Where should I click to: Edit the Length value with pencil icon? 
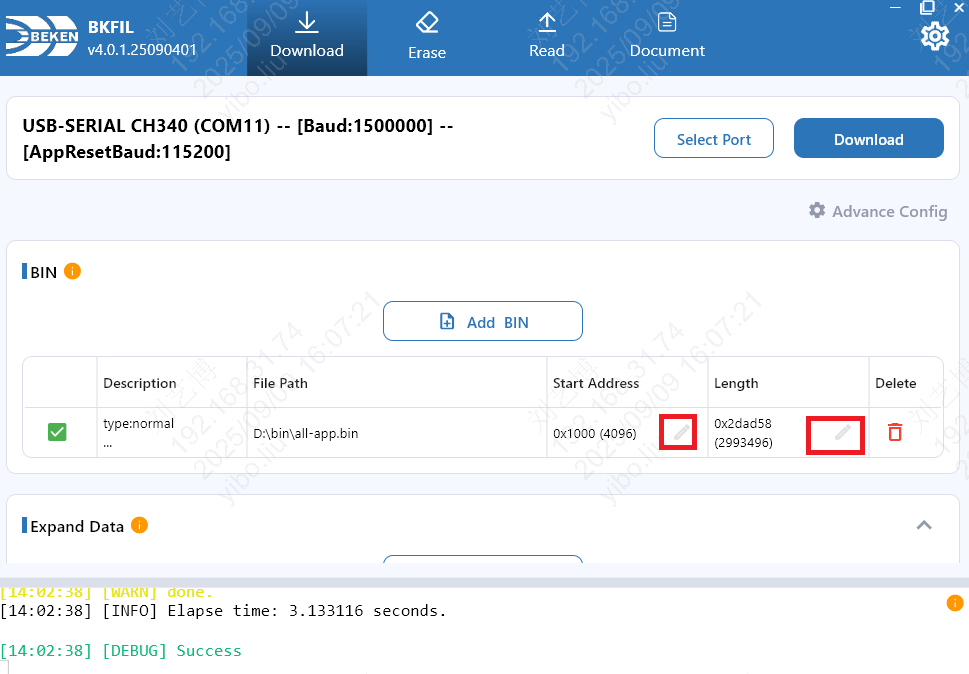pyautogui.click(x=843, y=432)
